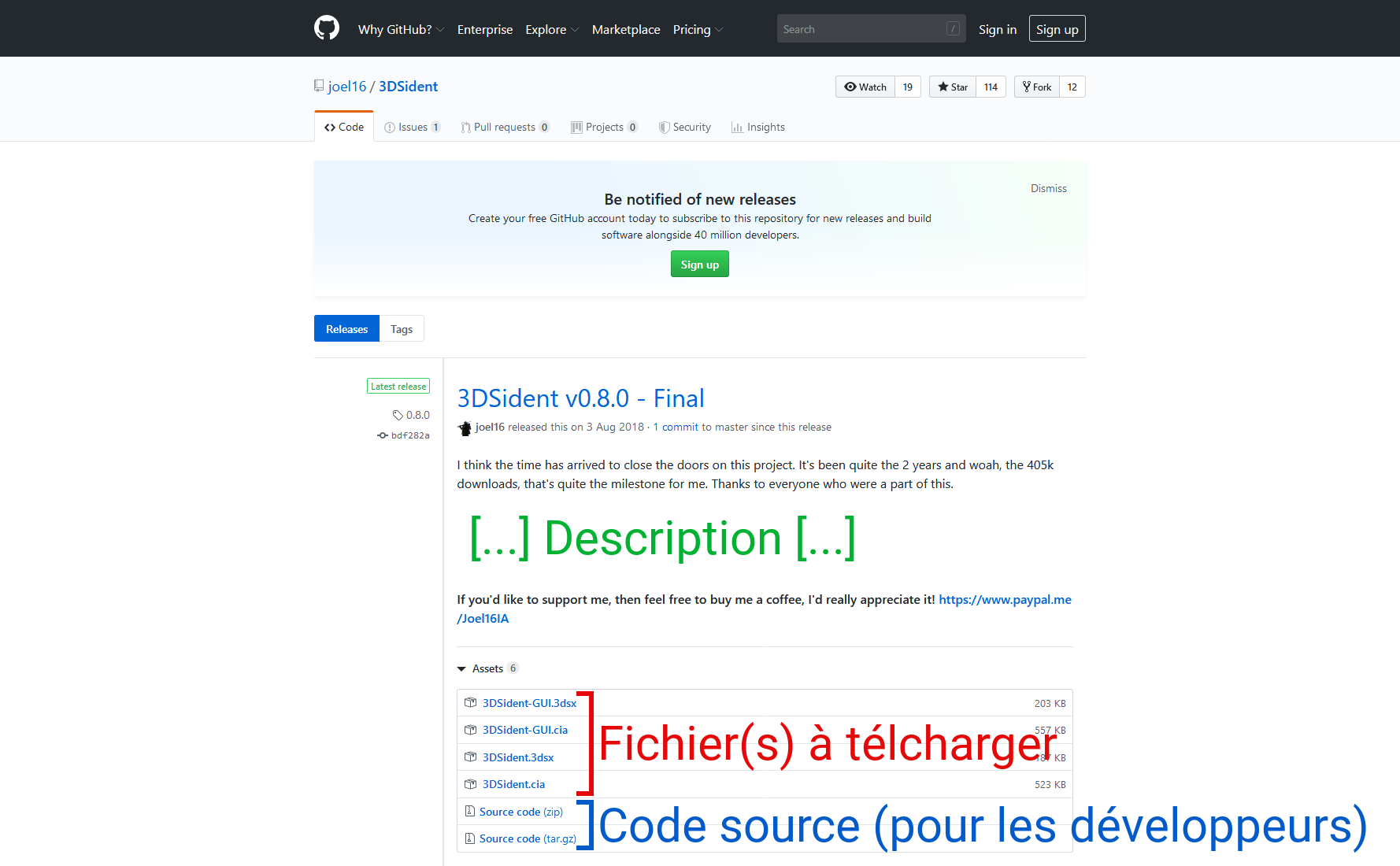Click green Sign up button in banner
Screen dimensions: 1400x866
700,265
